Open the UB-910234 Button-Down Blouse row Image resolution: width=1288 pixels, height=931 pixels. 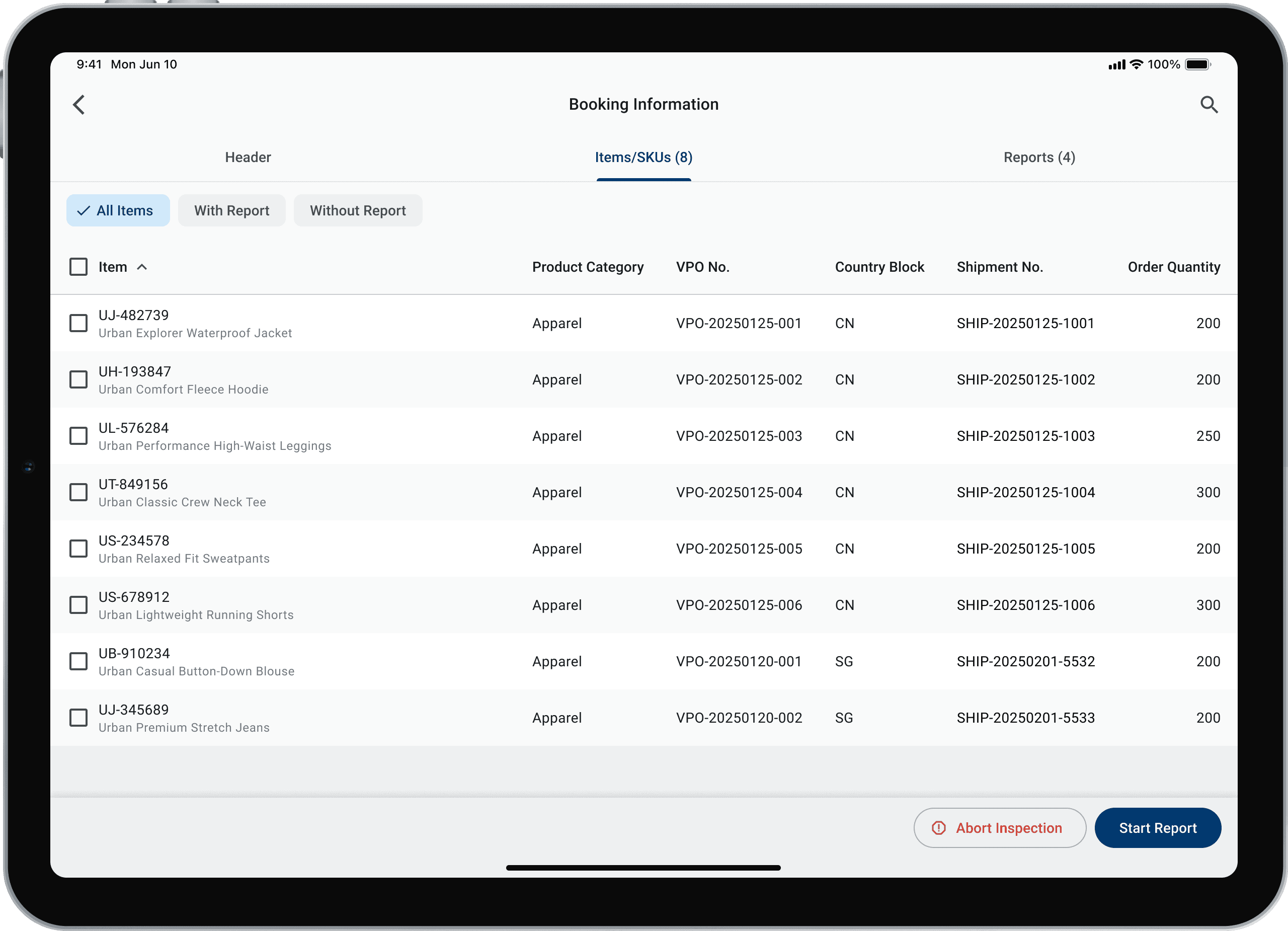tap(196, 661)
